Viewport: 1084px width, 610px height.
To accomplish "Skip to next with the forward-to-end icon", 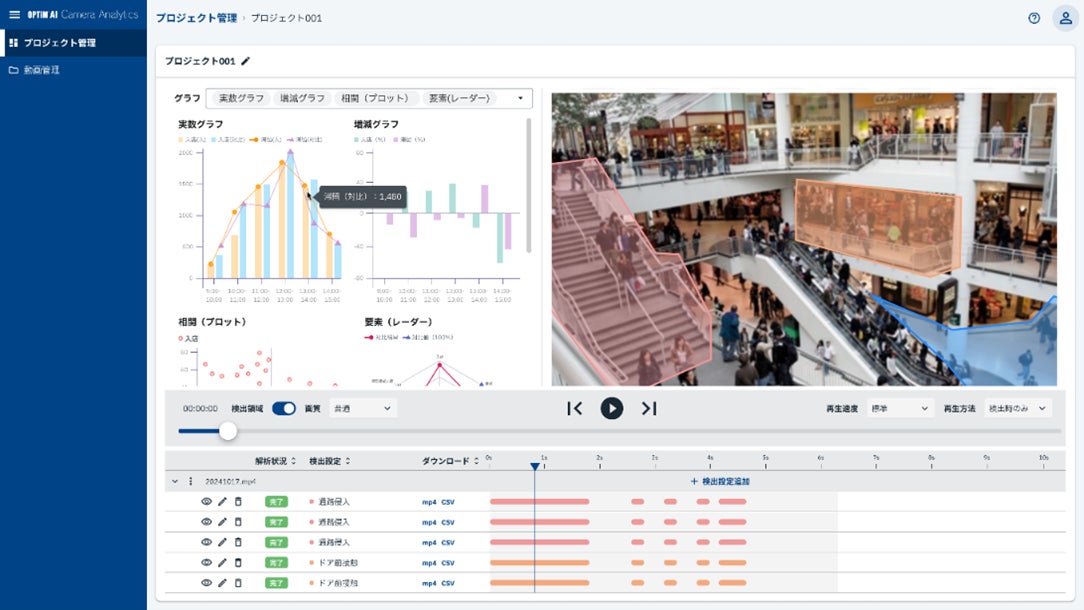I will point(649,408).
